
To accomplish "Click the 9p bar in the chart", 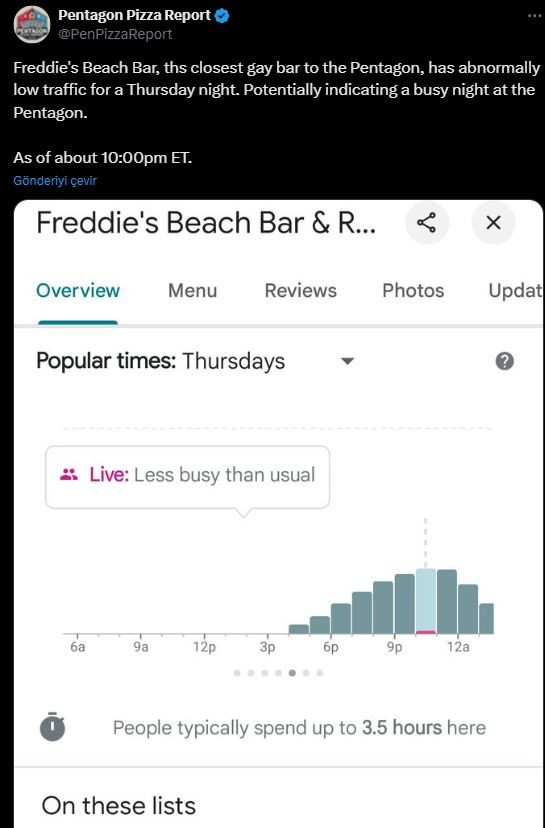I will coord(405,604).
